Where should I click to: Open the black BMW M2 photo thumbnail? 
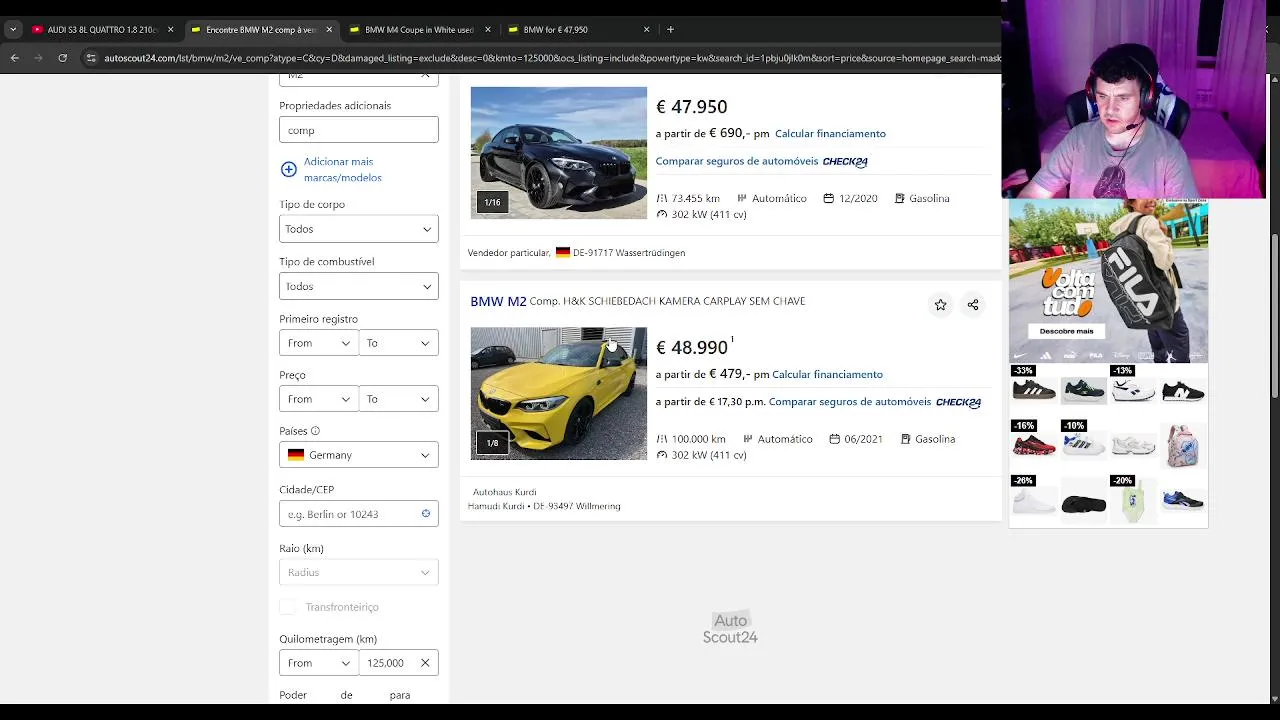pyautogui.click(x=559, y=153)
